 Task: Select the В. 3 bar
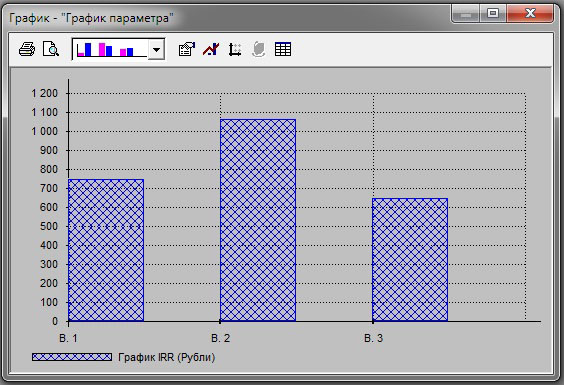(x=410, y=259)
